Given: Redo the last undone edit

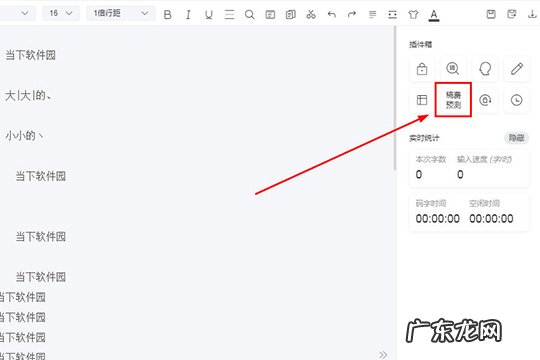Looking at the screenshot, I should click(x=352, y=14).
